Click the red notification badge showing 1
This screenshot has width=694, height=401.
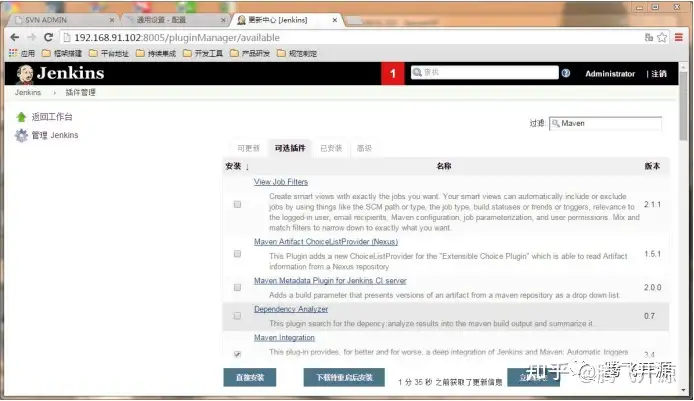pyautogui.click(x=393, y=73)
